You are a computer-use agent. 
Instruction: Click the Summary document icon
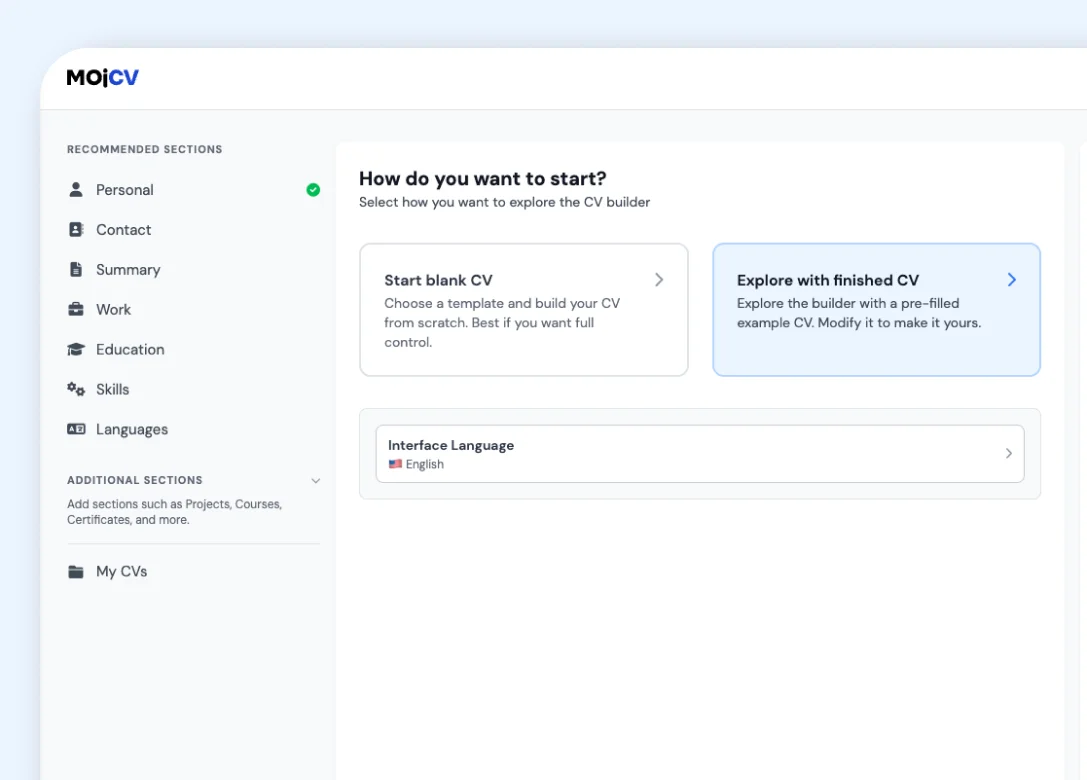[76, 269]
